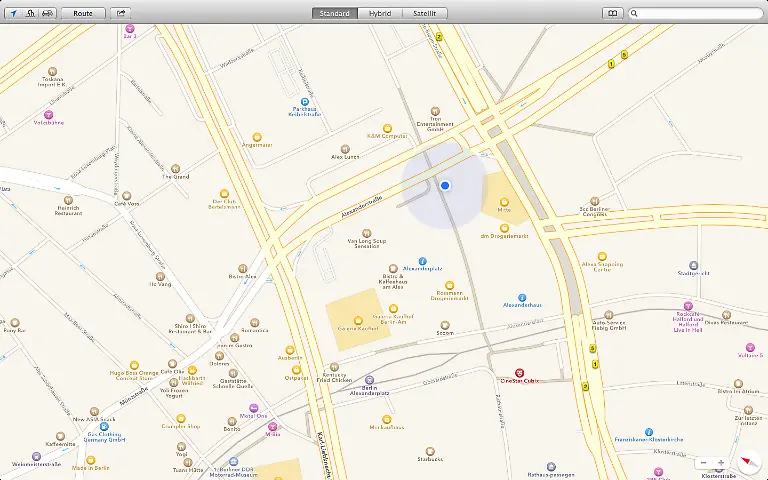Select the Weinmeisterstraße station pin
Viewport: 768px width, 480px height.
36,456
